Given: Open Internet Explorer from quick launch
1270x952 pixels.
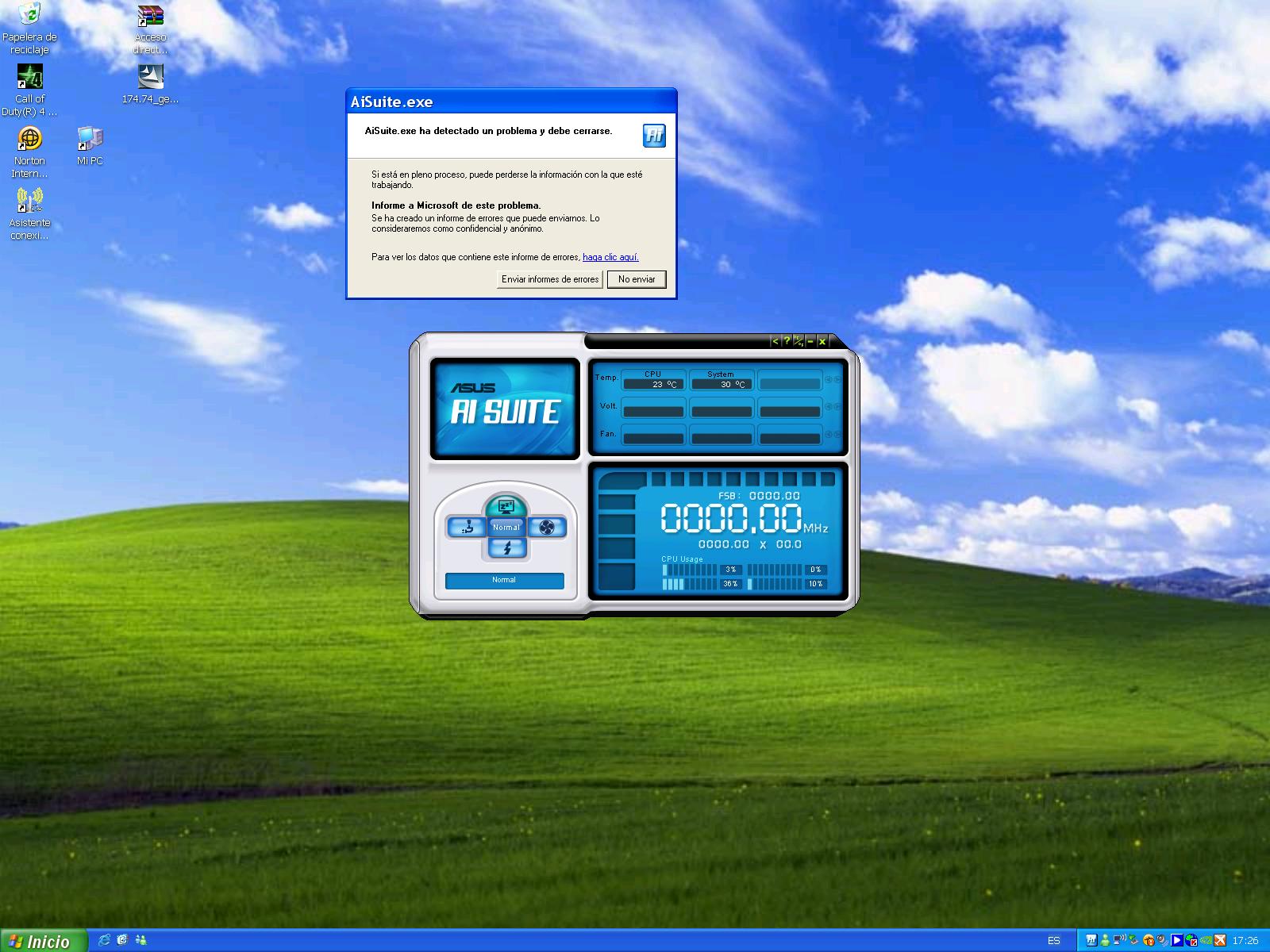Looking at the screenshot, I should coord(104,940).
